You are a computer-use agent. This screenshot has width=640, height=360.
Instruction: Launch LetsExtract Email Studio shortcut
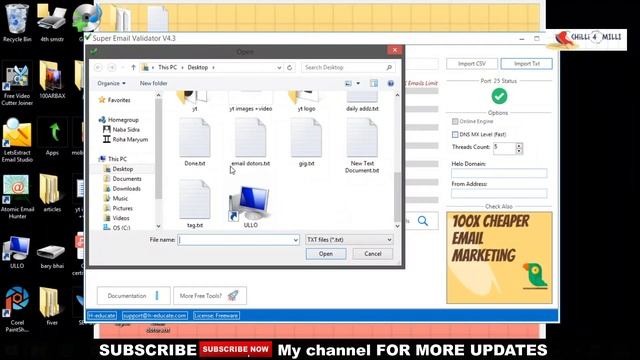pyautogui.click(x=17, y=141)
